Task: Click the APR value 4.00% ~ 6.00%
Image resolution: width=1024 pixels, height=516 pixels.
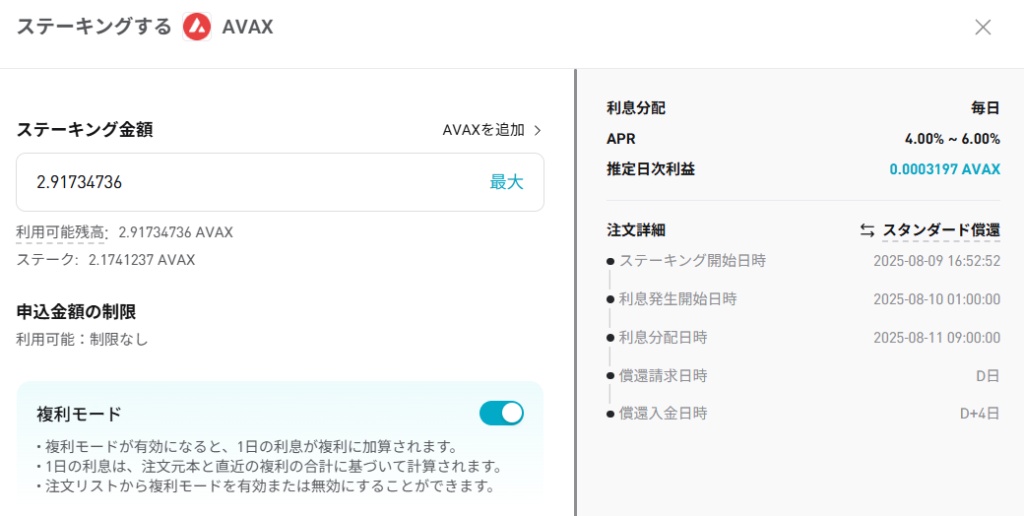Action: pos(952,139)
